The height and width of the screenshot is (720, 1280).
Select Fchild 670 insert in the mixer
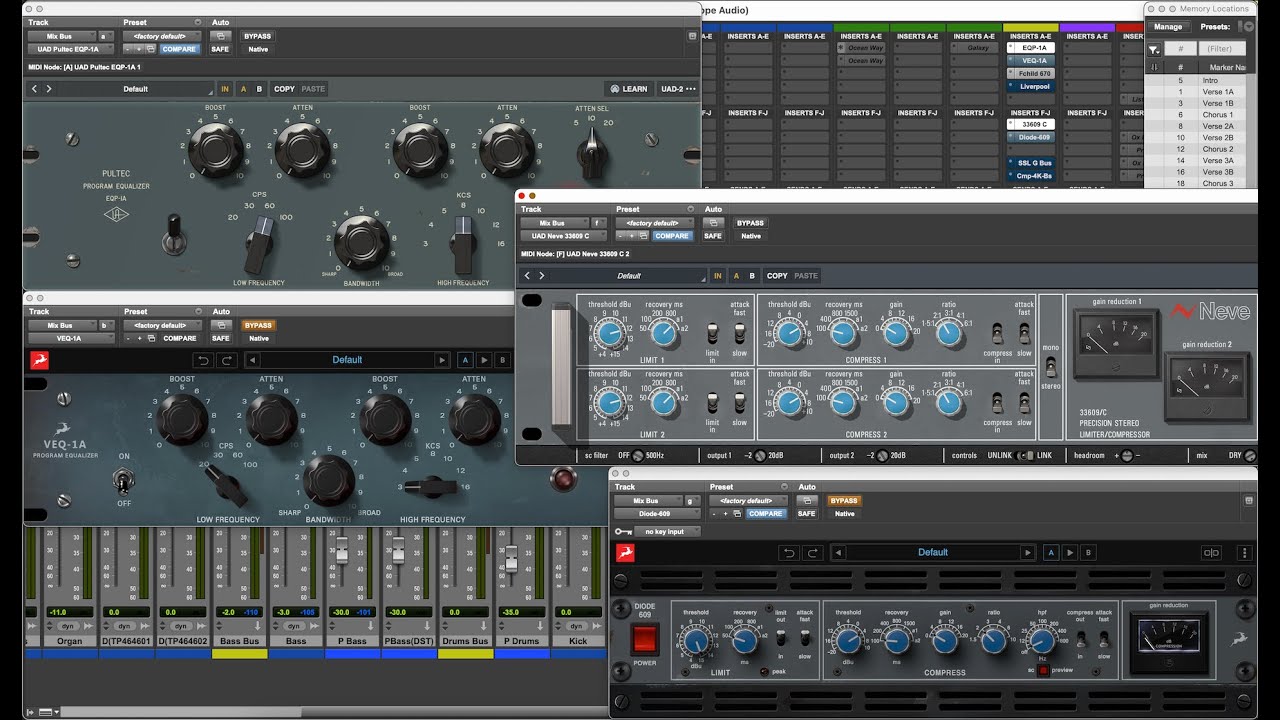click(1033, 74)
